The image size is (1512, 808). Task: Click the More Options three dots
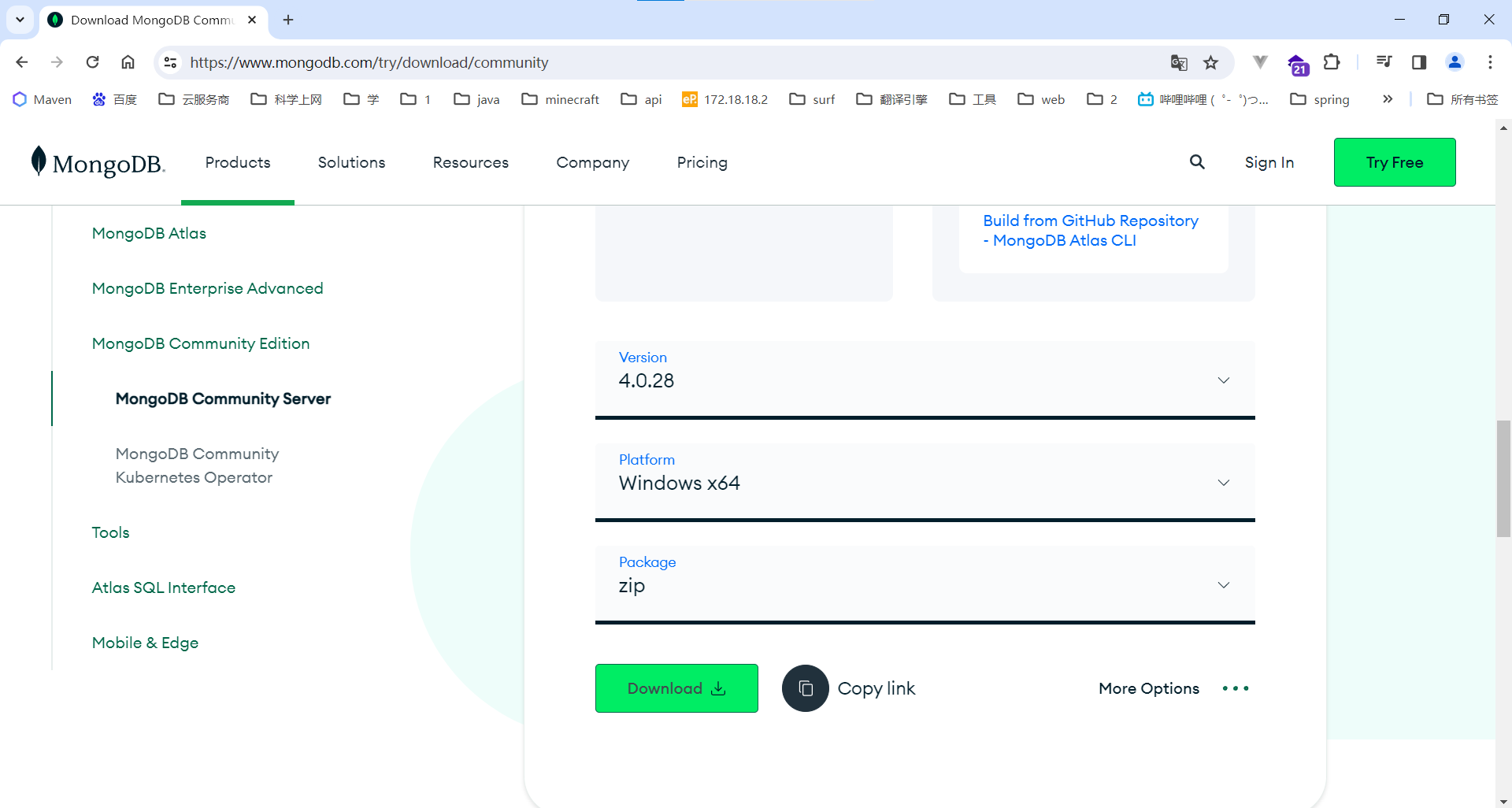(1236, 688)
